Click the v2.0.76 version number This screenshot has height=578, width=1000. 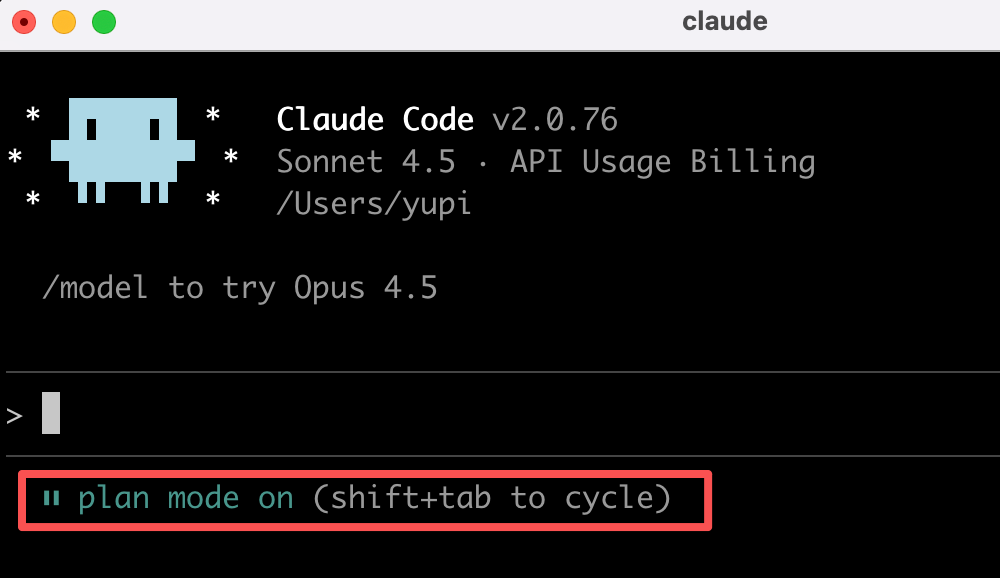555,120
